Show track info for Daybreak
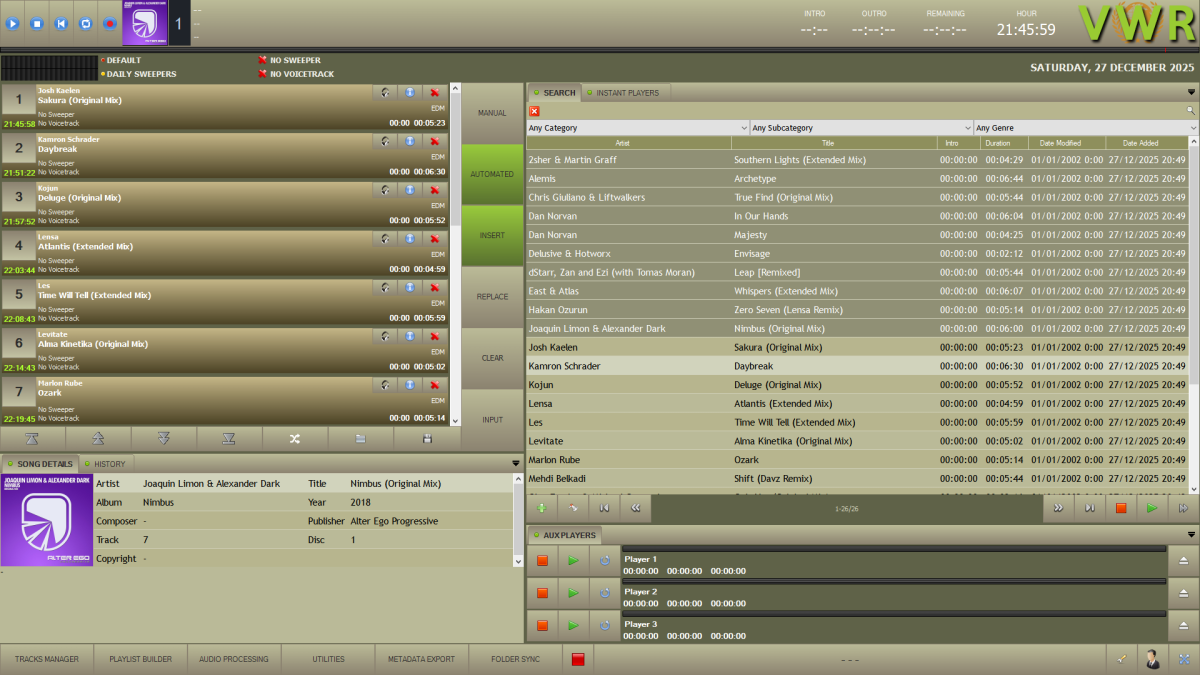 (409, 140)
